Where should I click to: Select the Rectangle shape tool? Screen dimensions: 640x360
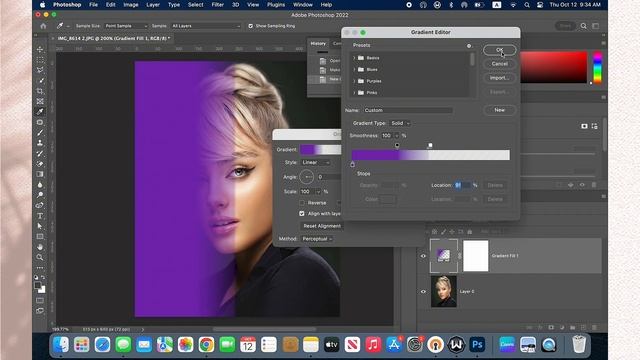40,237
